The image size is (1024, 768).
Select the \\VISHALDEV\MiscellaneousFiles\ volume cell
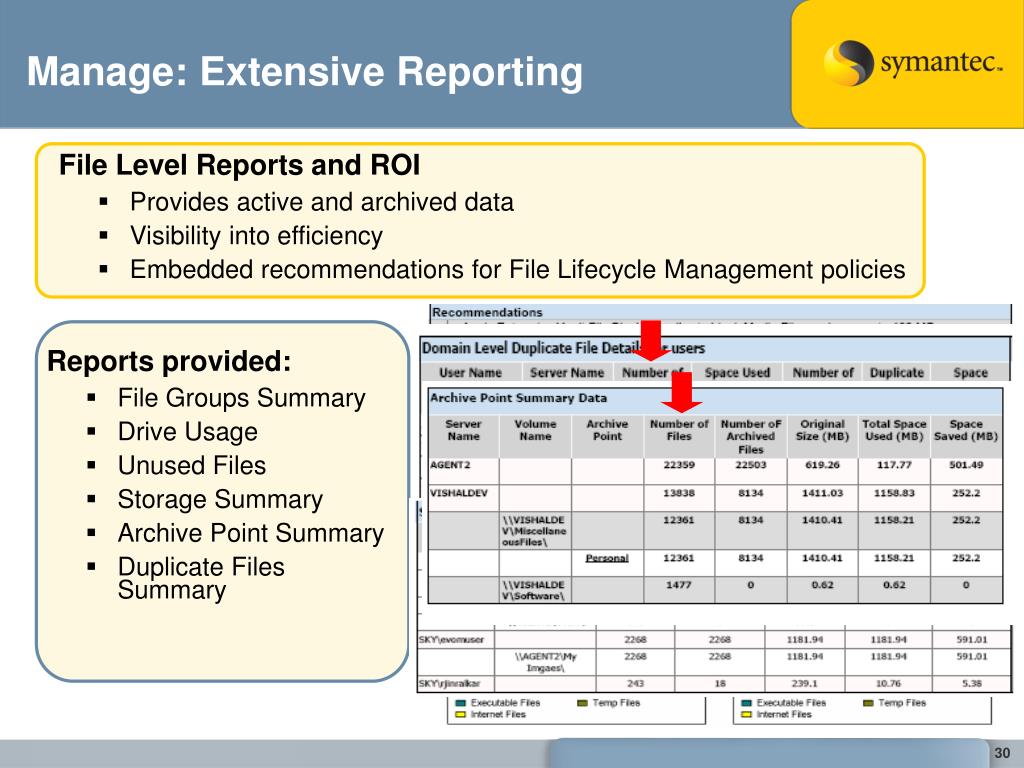534,531
